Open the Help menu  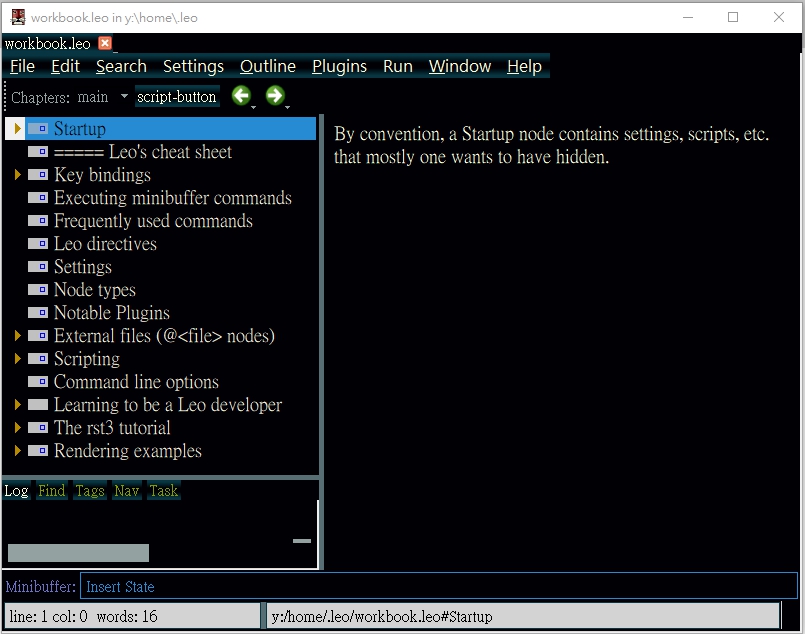point(524,66)
